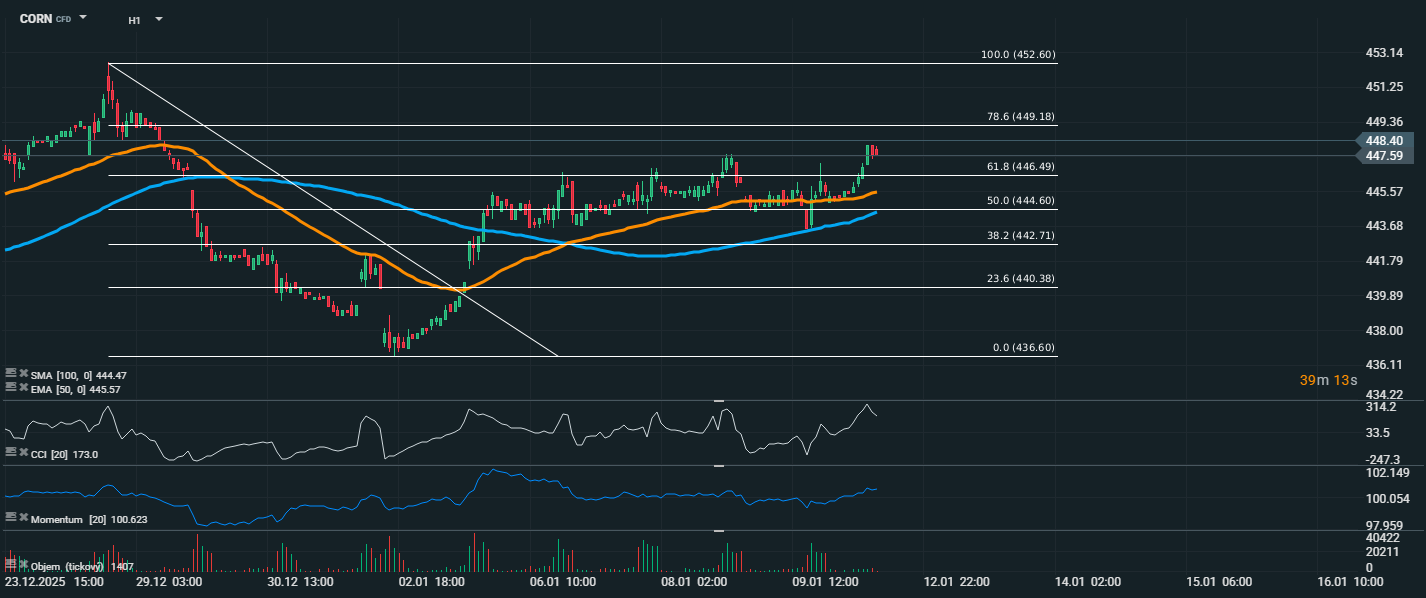Click the CORN instrument name
Viewport: 1426px width, 598px height.
coord(36,18)
